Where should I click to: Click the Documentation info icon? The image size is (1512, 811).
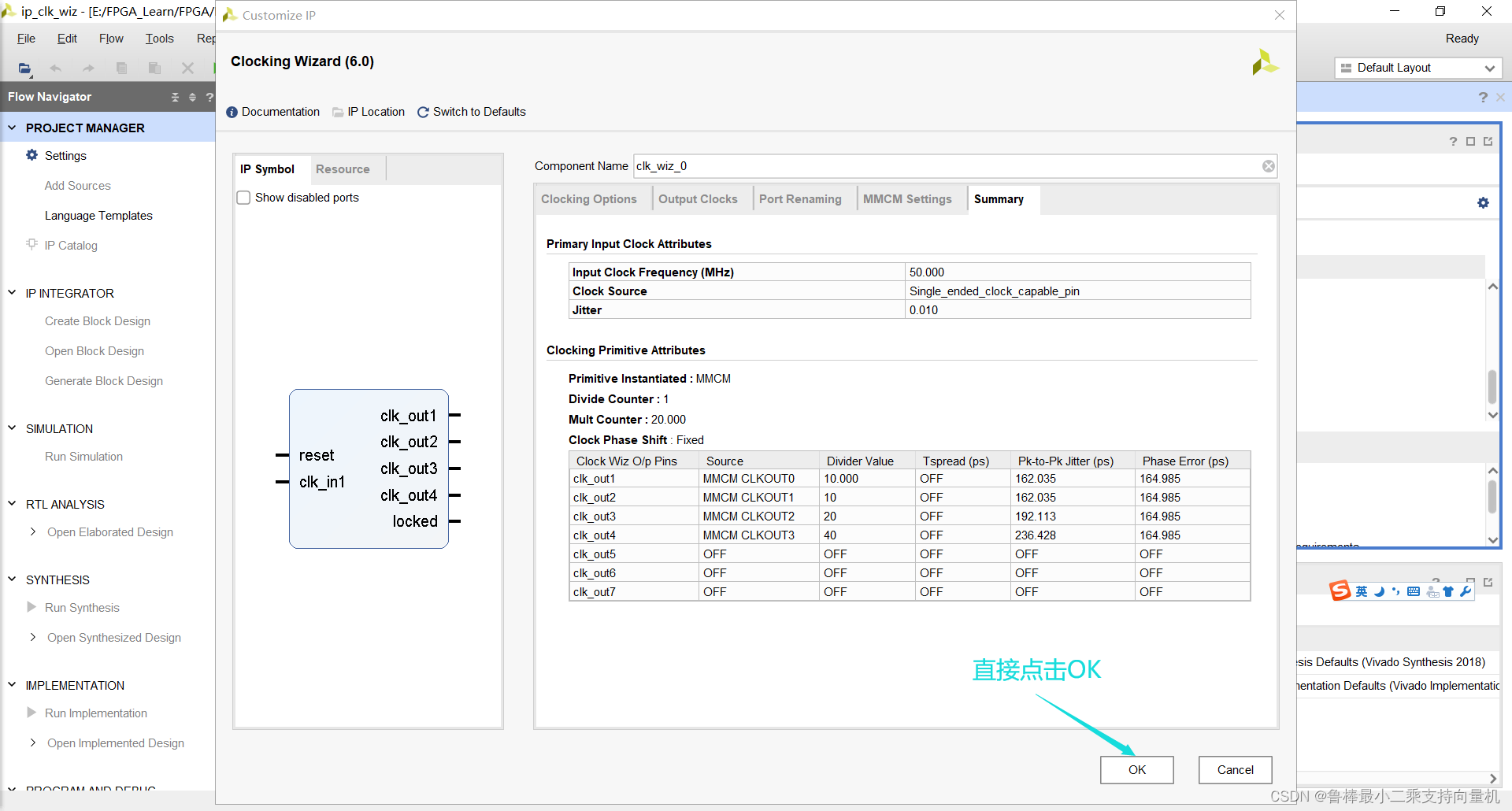tap(232, 112)
